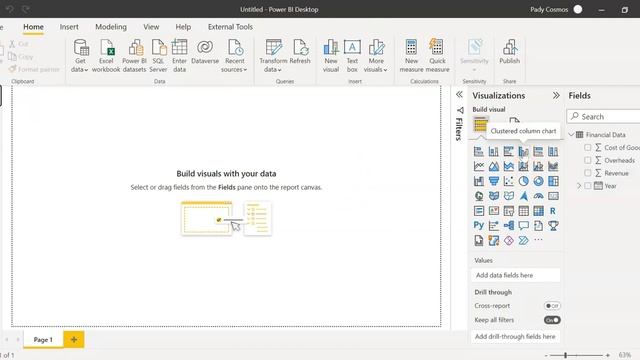The height and width of the screenshot is (360, 640).
Task: Check the Revenue field checkbox
Action: pyautogui.click(x=587, y=173)
